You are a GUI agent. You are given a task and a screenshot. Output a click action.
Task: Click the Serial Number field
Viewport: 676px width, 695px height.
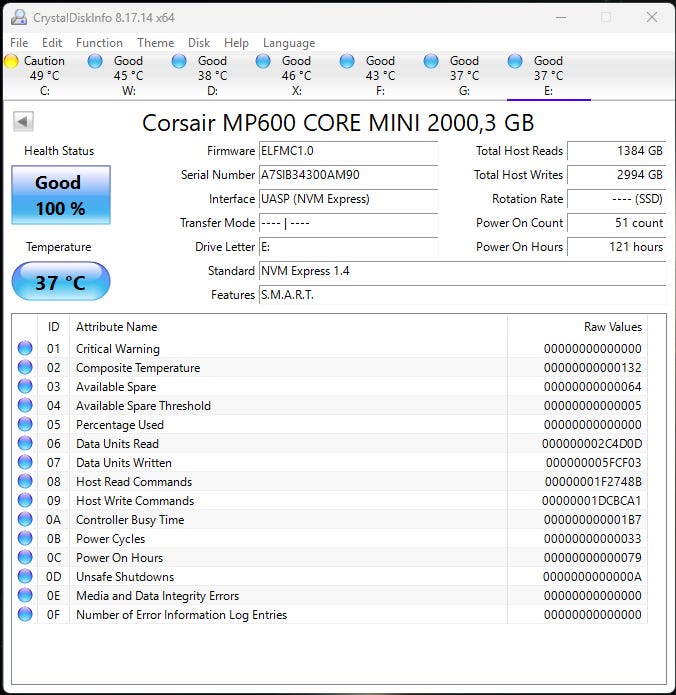click(x=348, y=175)
